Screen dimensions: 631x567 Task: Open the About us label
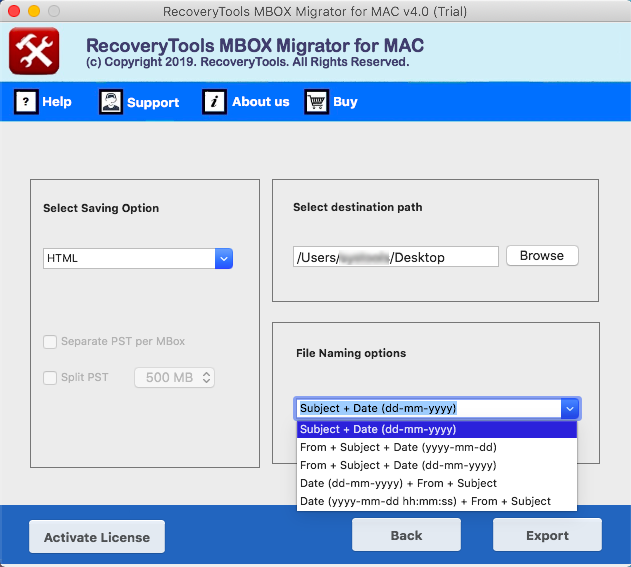point(261,102)
